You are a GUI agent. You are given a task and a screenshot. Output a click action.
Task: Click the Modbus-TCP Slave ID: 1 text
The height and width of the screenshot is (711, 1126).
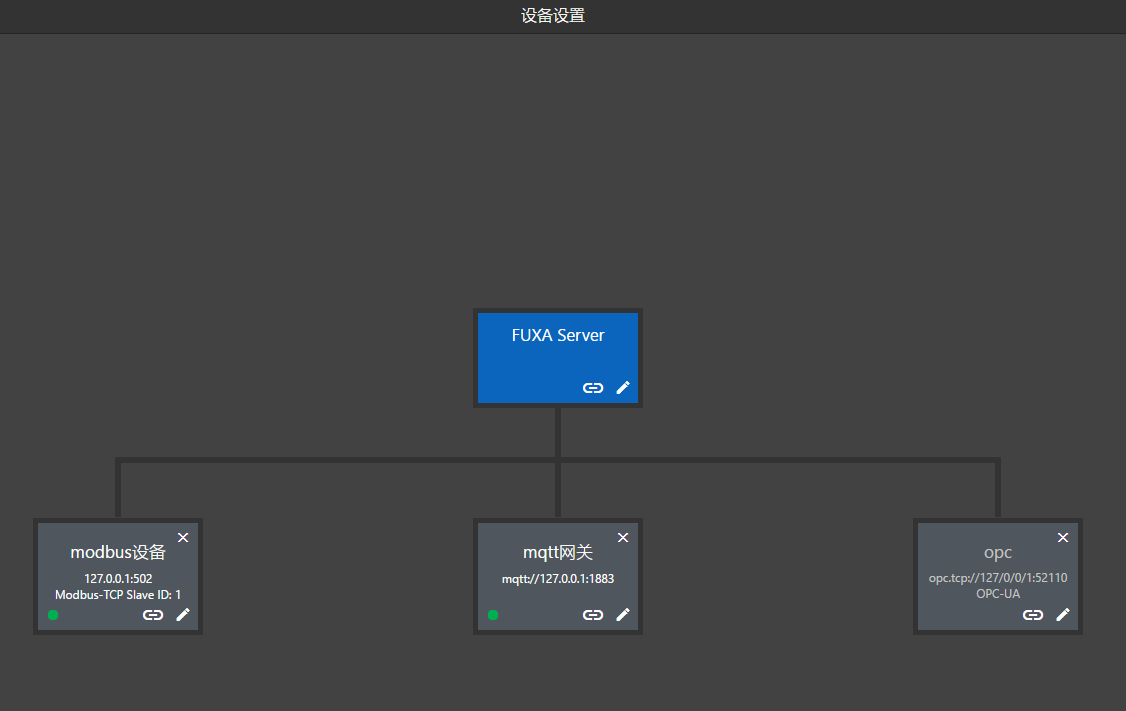118,595
